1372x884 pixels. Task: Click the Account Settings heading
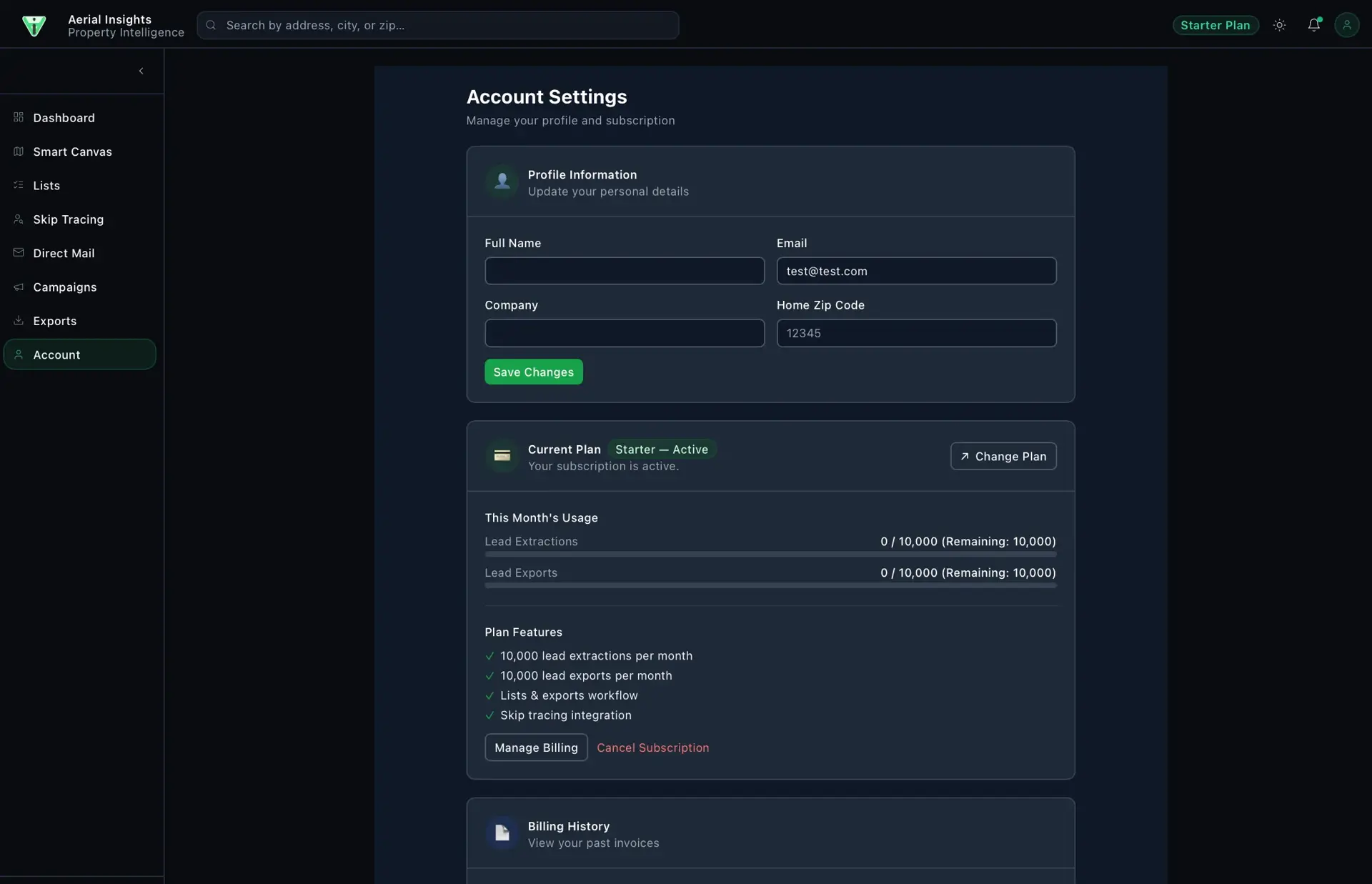(x=547, y=96)
